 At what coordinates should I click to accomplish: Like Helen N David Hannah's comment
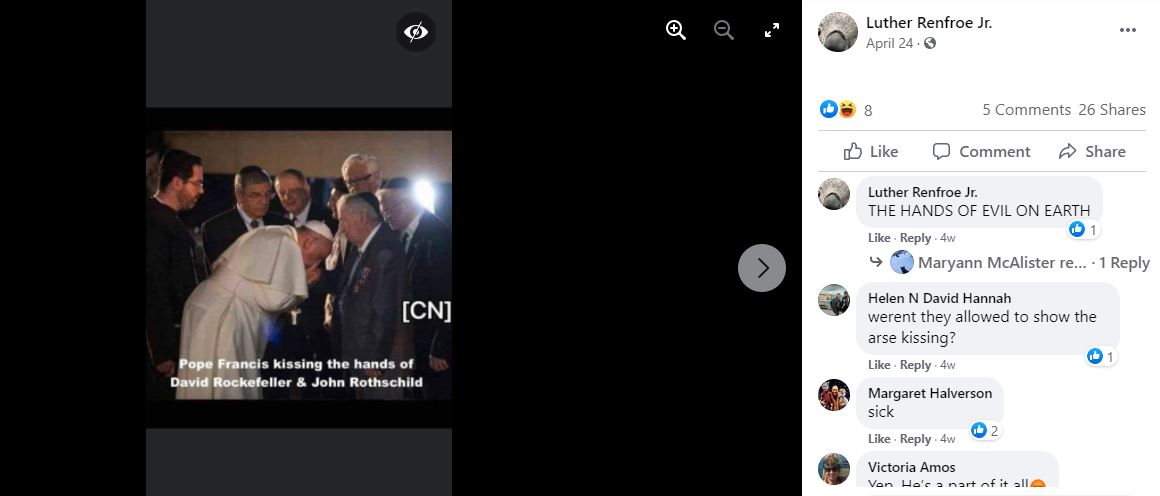coord(879,365)
